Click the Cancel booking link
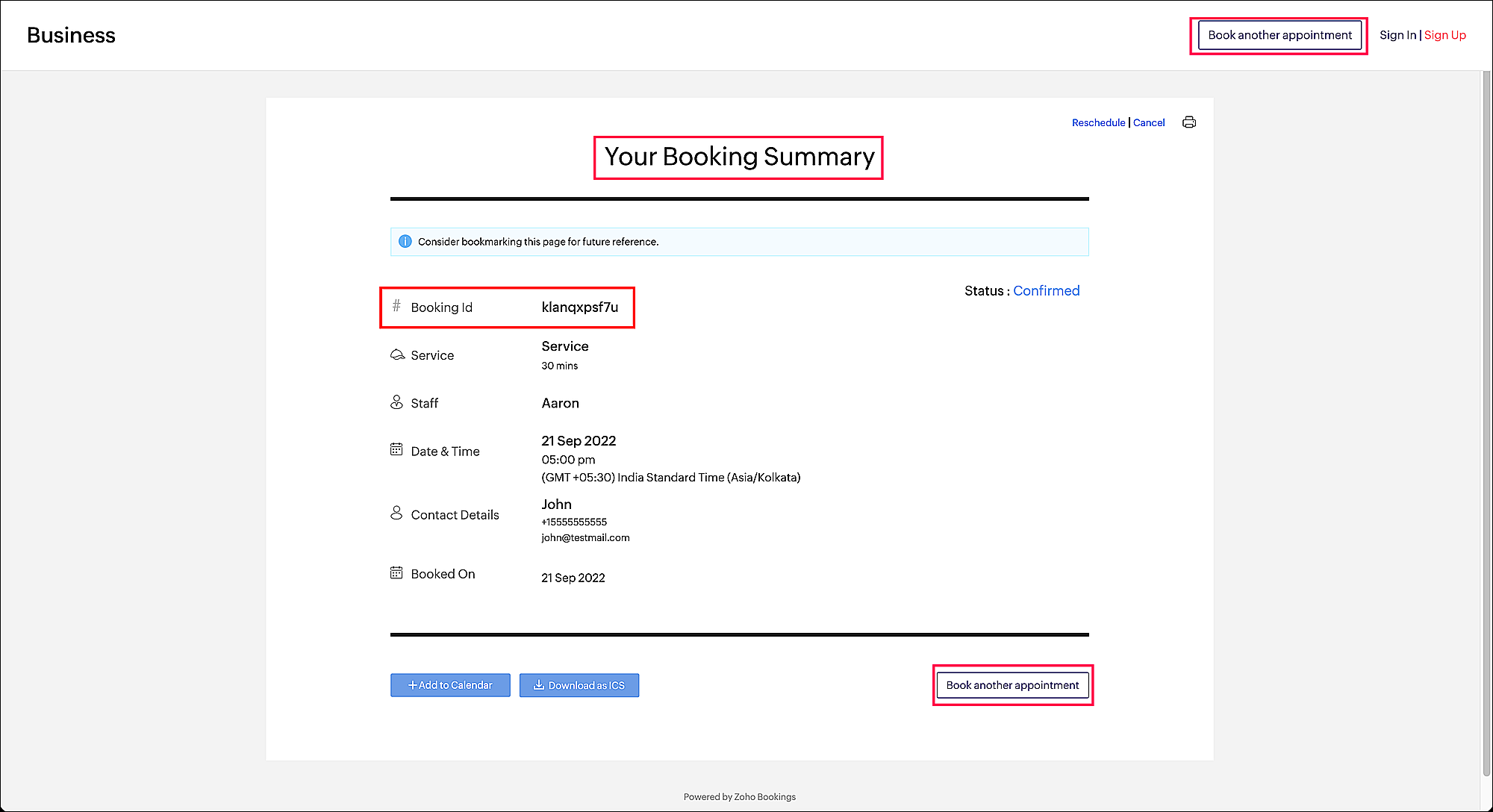This screenshot has width=1493, height=812. coord(1149,122)
